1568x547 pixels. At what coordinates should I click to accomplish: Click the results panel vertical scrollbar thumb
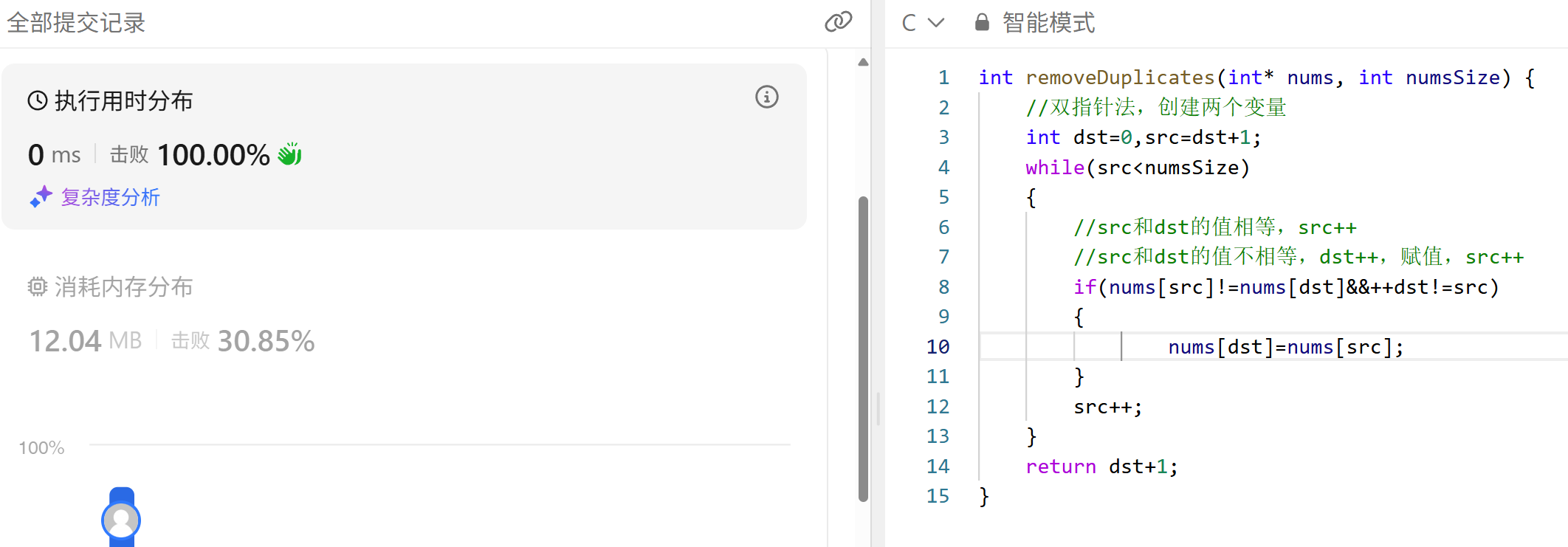863,348
